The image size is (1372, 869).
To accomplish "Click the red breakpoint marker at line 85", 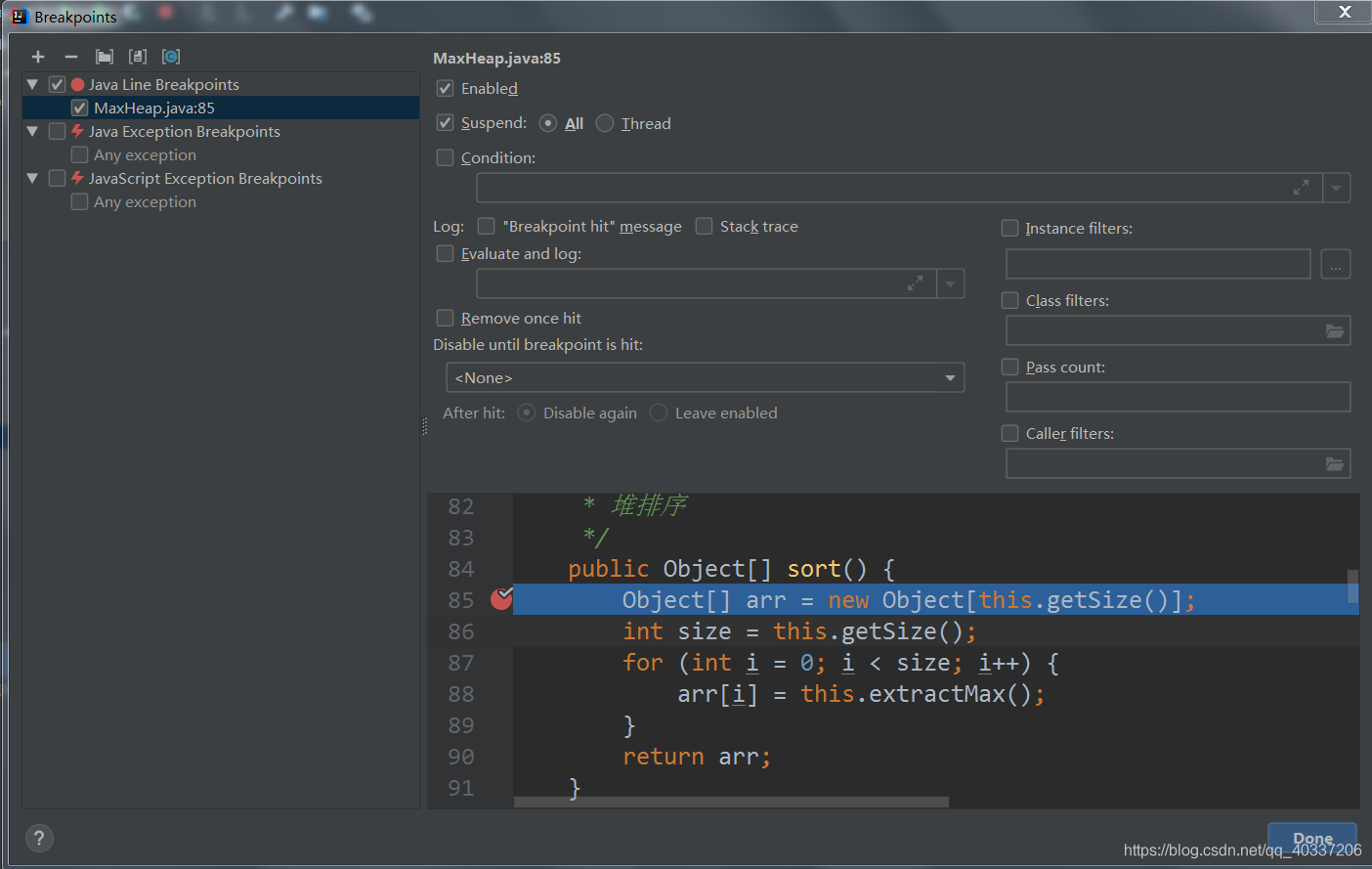I will (501, 598).
